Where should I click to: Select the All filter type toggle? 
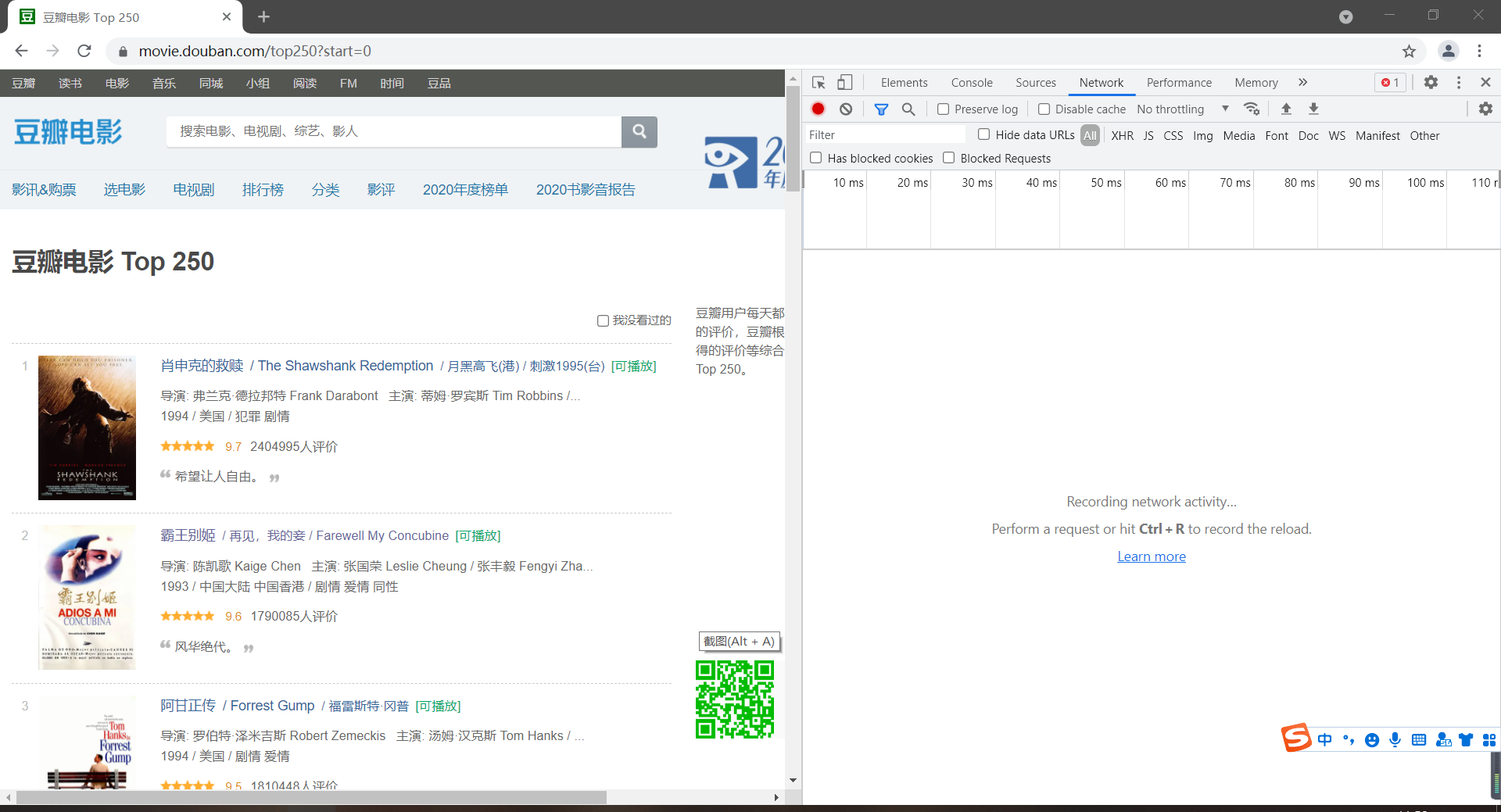click(x=1090, y=135)
